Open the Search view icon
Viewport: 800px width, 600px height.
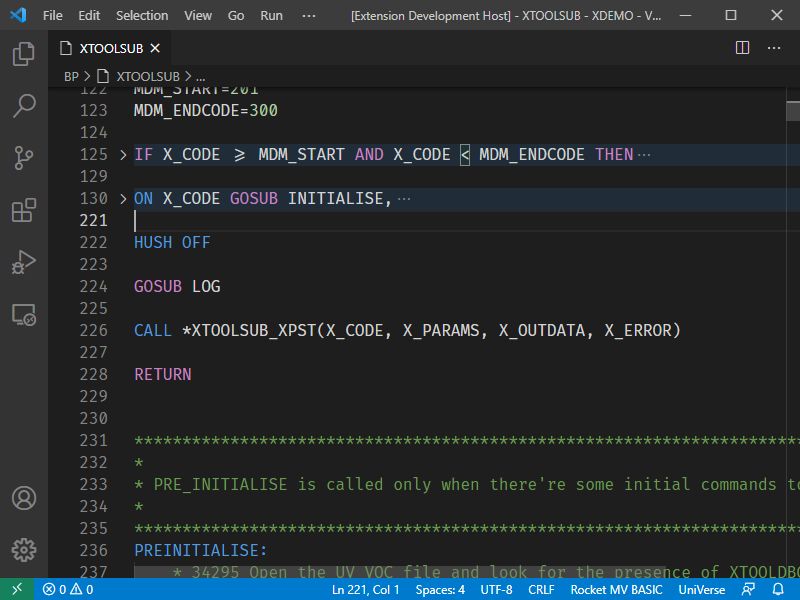point(23,106)
